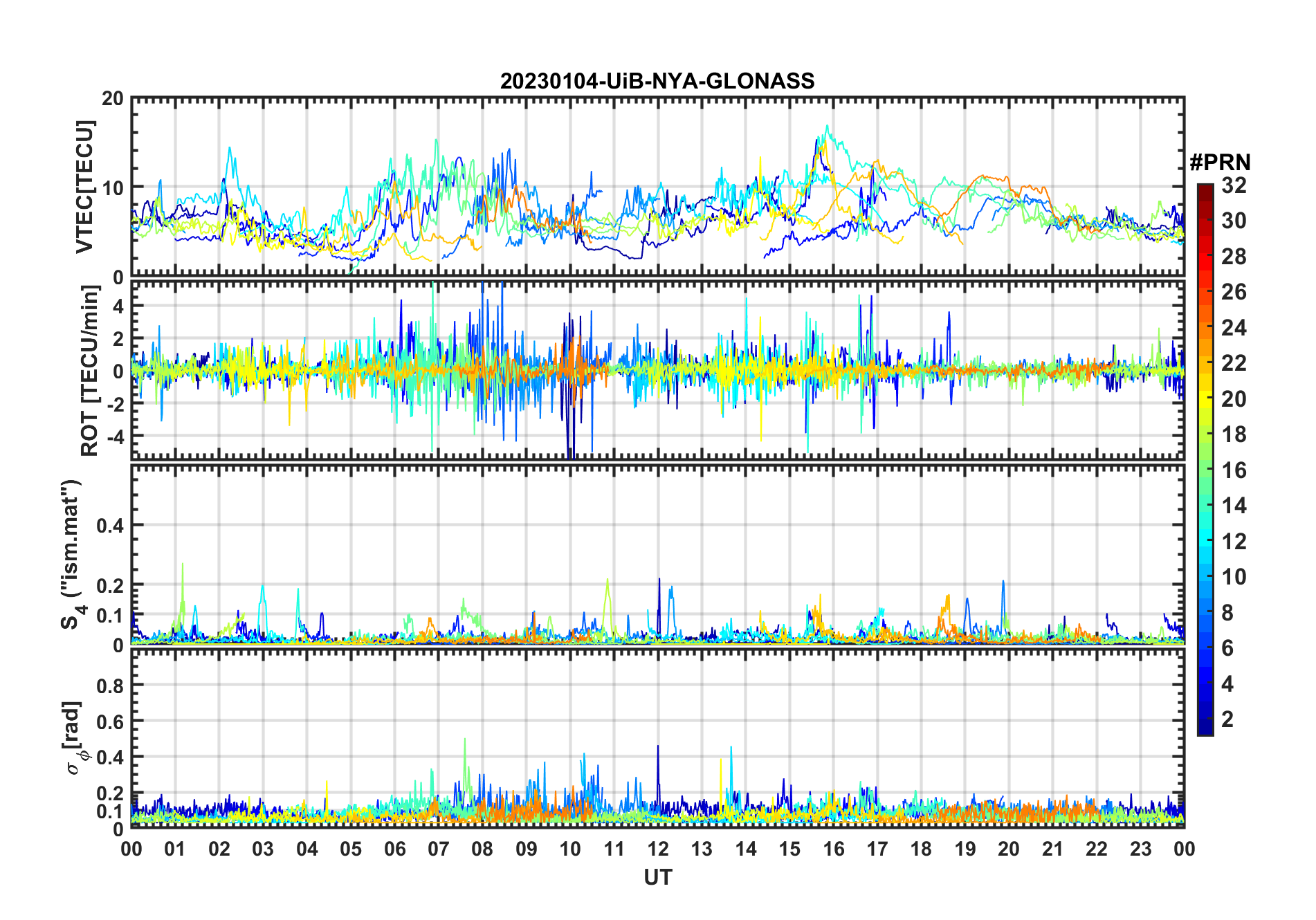This screenshot has width=1316, height=920.
Task: Click the UT axis tick label 21
Action: (1052, 849)
